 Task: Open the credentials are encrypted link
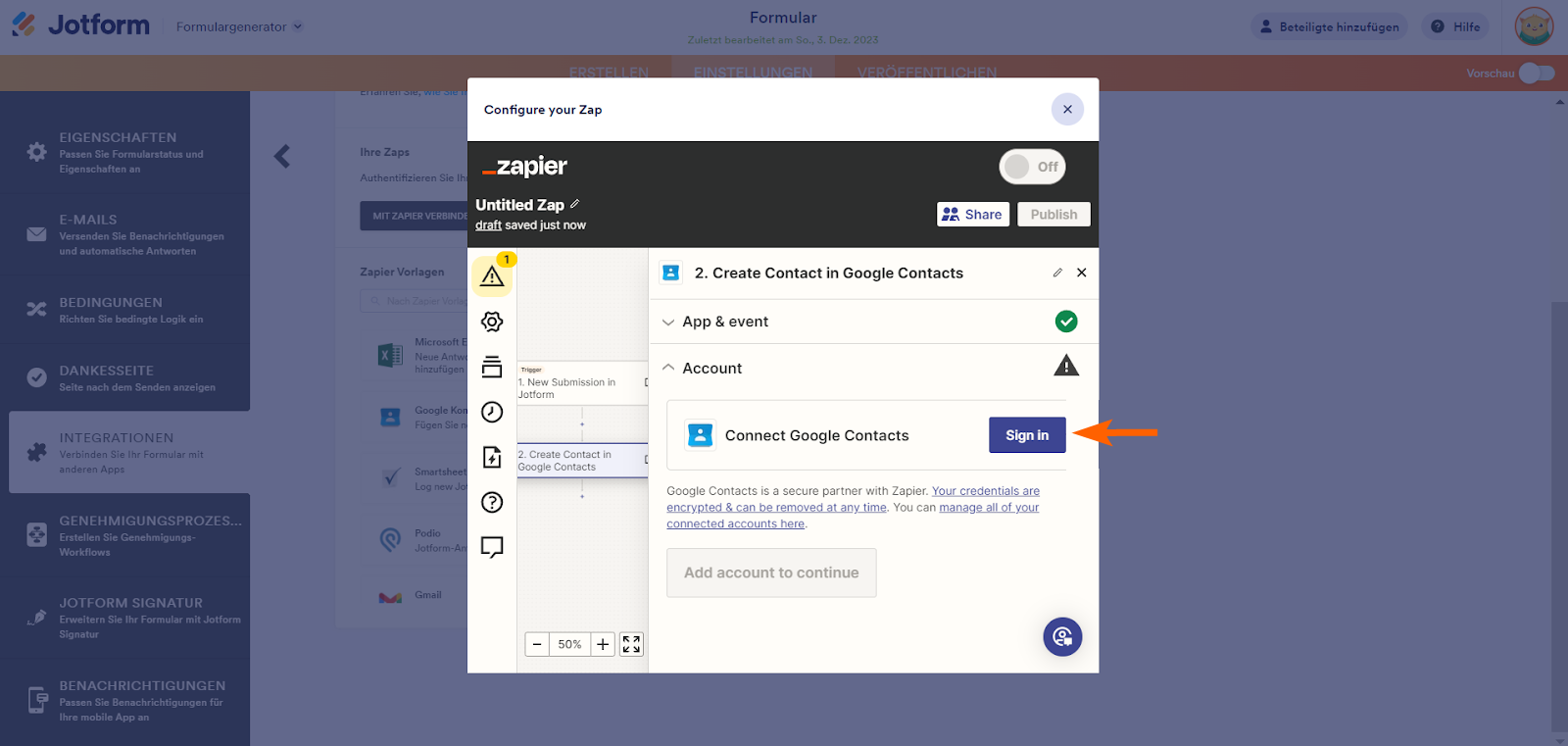pyautogui.click(x=854, y=499)
